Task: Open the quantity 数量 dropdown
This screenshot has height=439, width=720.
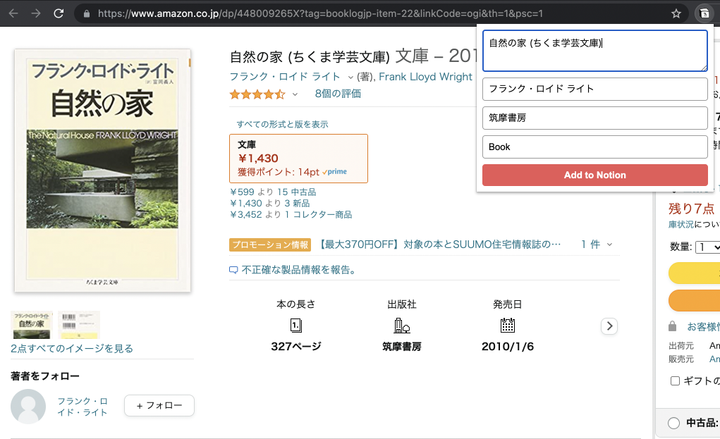Action: pyautogui.click(x=708, y=246)
